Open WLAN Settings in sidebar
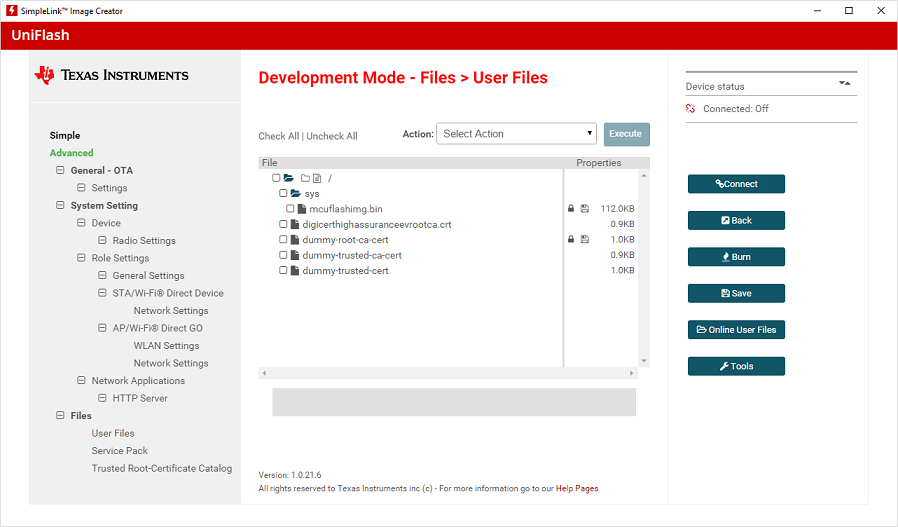898x527 pixels. point(166,346)
